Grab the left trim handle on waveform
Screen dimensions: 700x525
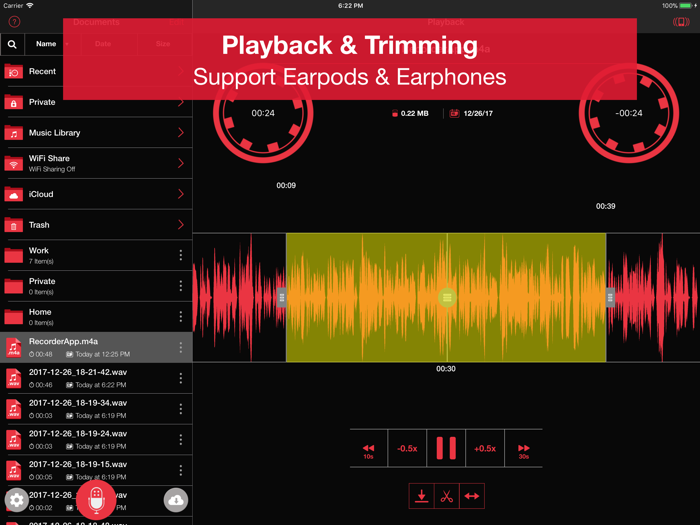pos(282,298)
